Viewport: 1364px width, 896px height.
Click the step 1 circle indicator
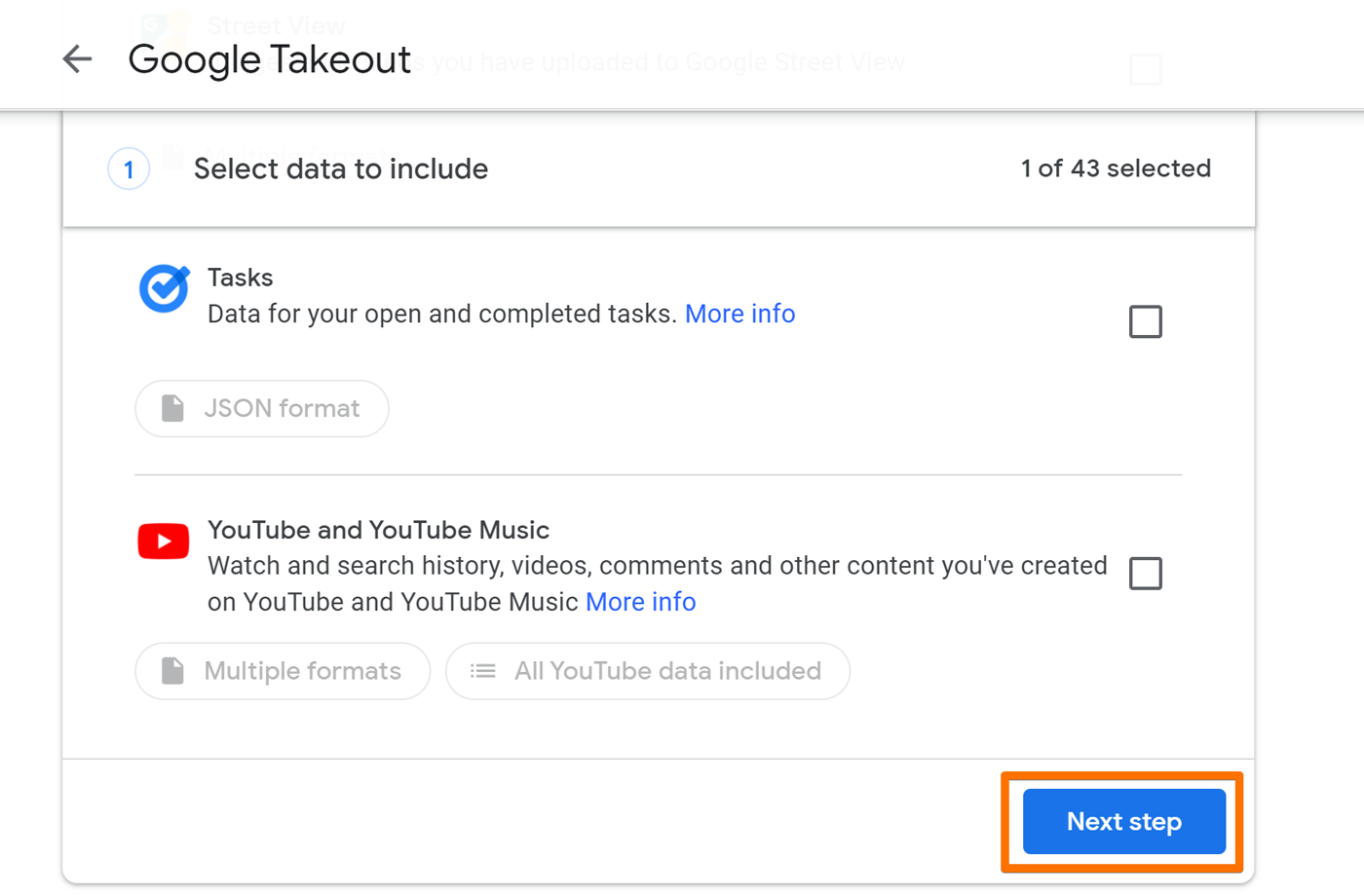point(129,168)
